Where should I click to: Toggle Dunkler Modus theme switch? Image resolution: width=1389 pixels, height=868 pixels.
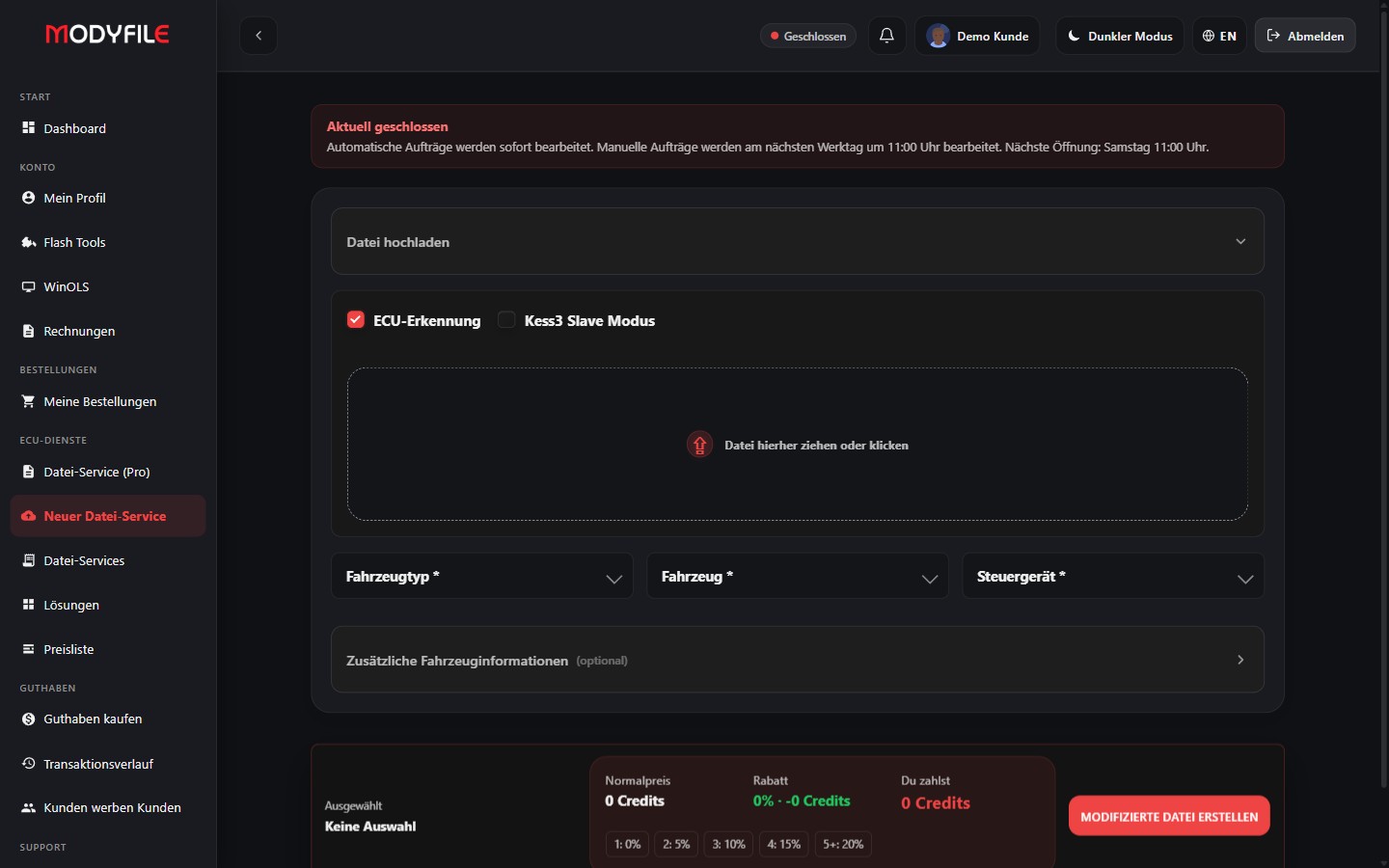(x=1120, y=36)
